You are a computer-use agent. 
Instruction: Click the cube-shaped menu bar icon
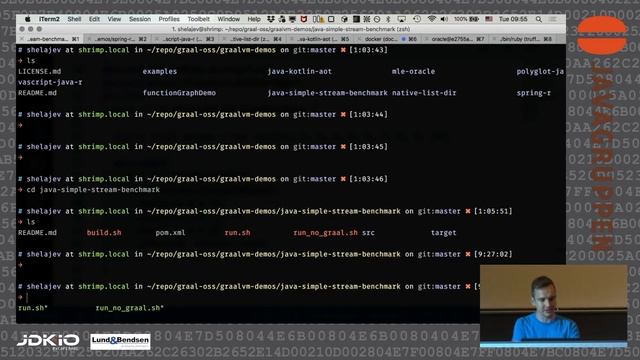344,19
